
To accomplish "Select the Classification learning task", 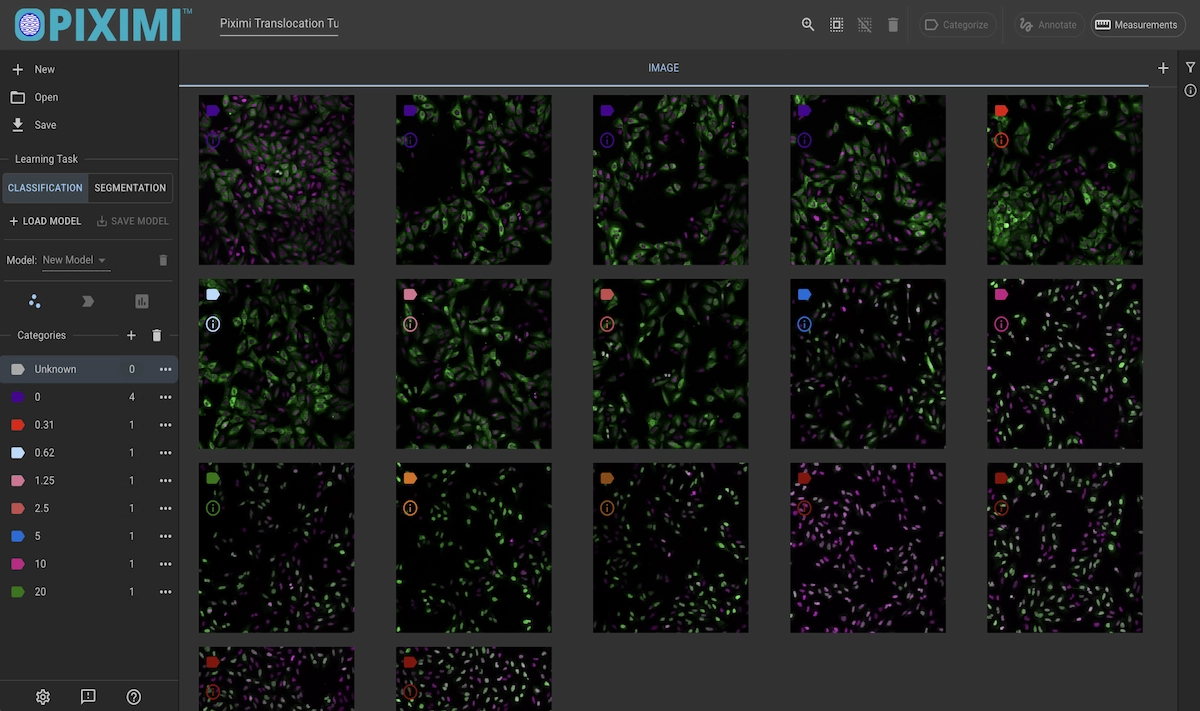I will 45,188.
